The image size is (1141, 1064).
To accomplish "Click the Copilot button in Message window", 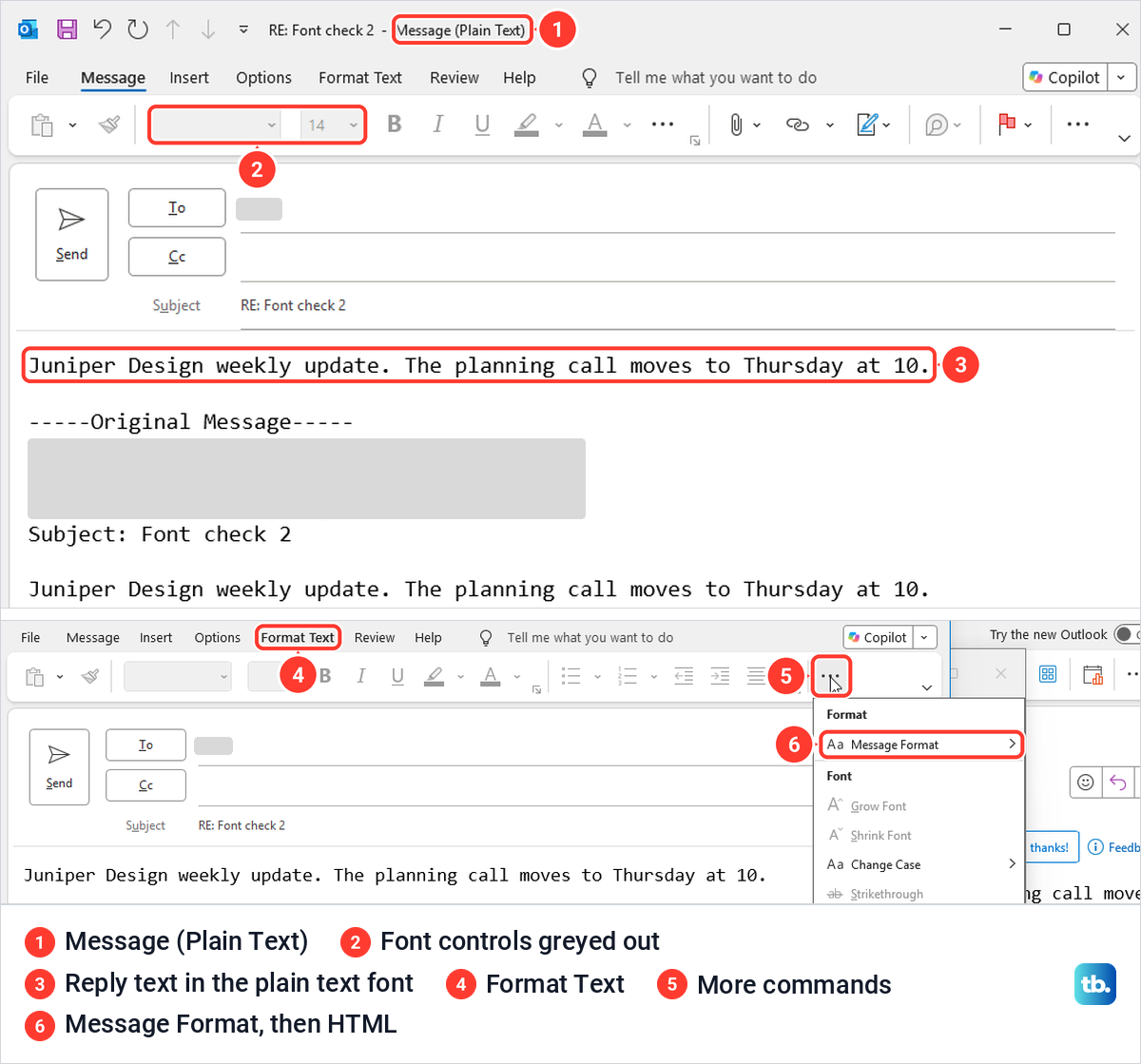I will click(x=1066, y=77).
